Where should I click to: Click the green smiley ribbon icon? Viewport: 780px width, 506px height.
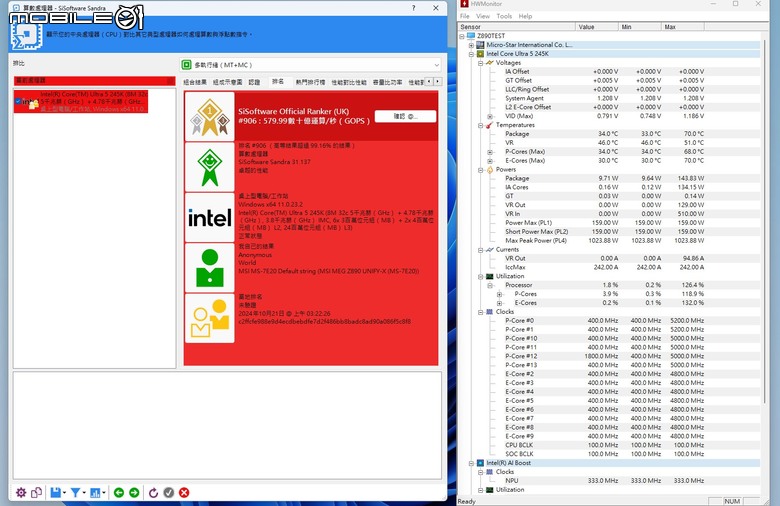(x=209, y=167)
